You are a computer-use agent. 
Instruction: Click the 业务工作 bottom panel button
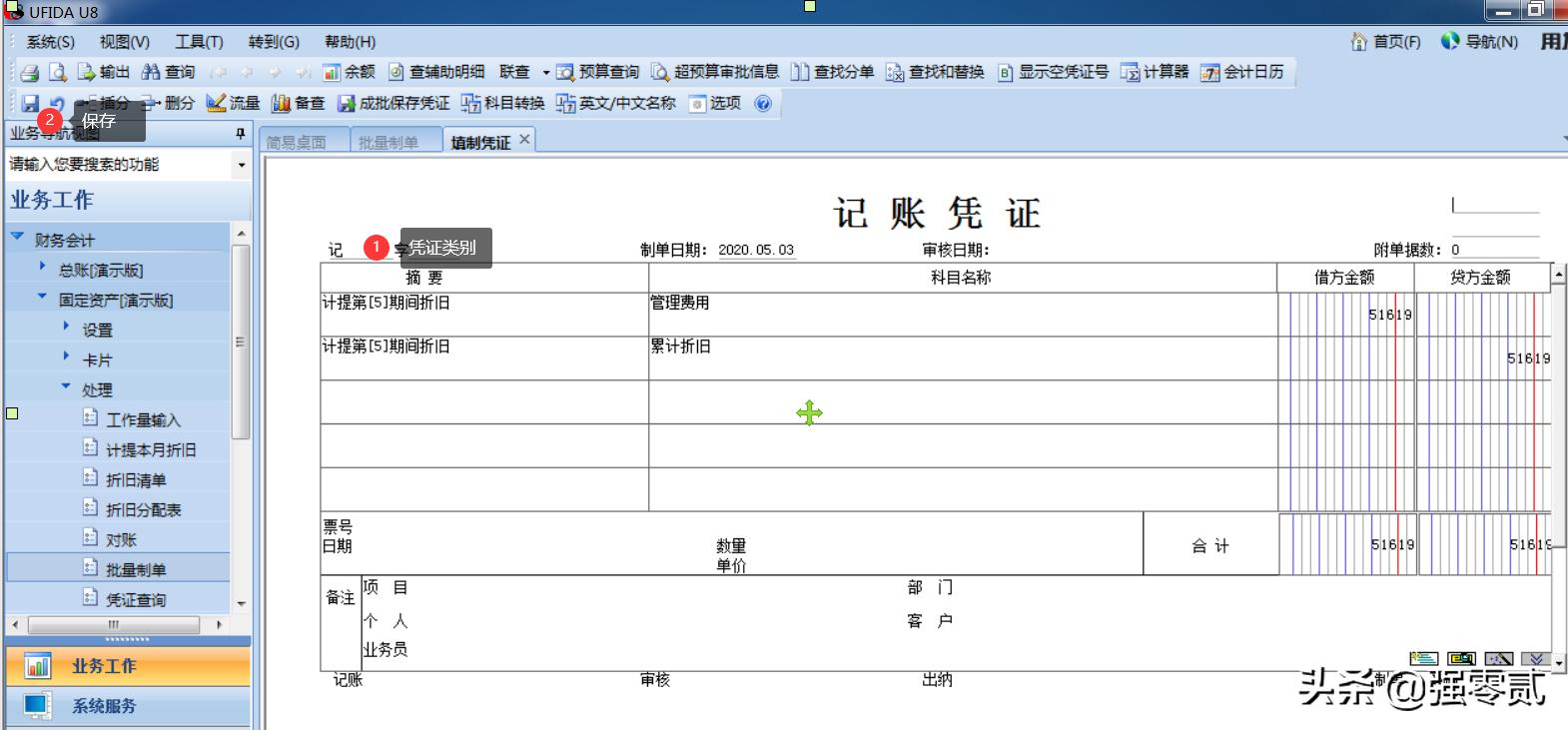pyautogui.click(x=128, y=666)
